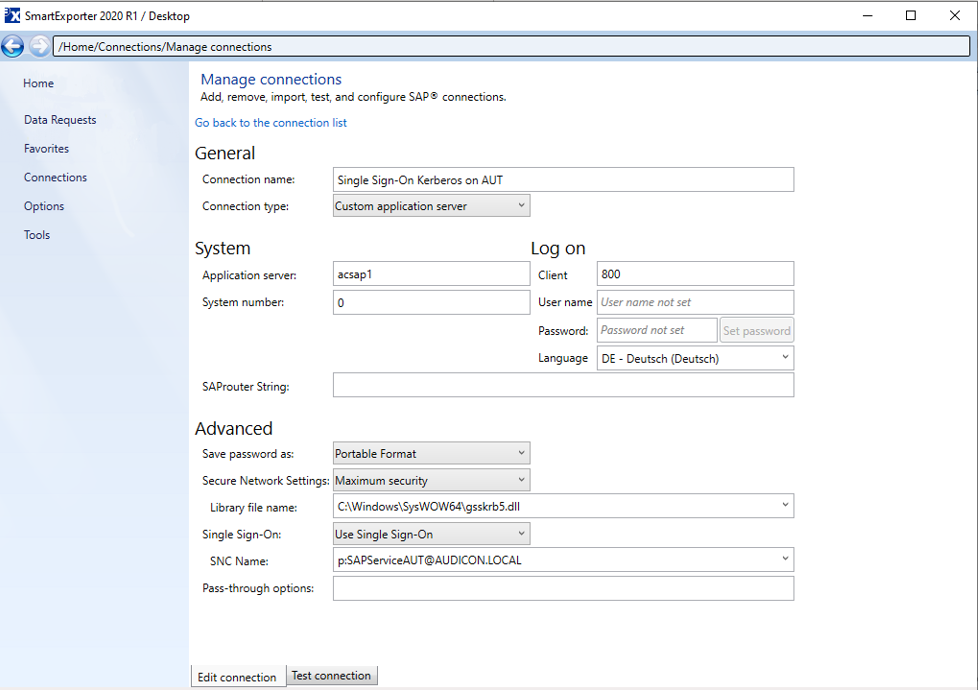The width and height of the screenshot is (978, 690).
Task: Expand the Library file name combo box
Action: 563,506
